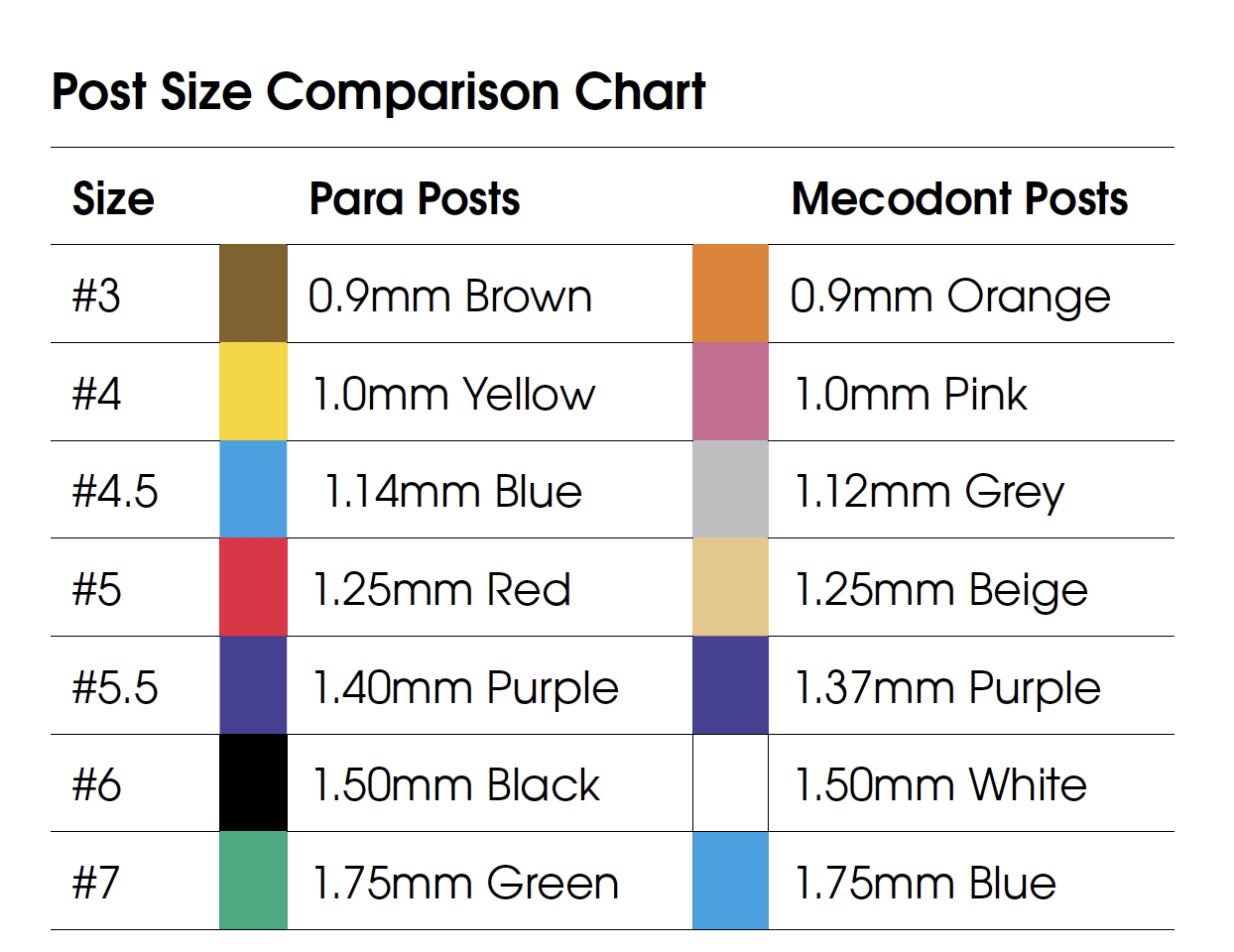
Task: Pick the red 1.25mm Para Posts swatch
Action: pos(253,587)
